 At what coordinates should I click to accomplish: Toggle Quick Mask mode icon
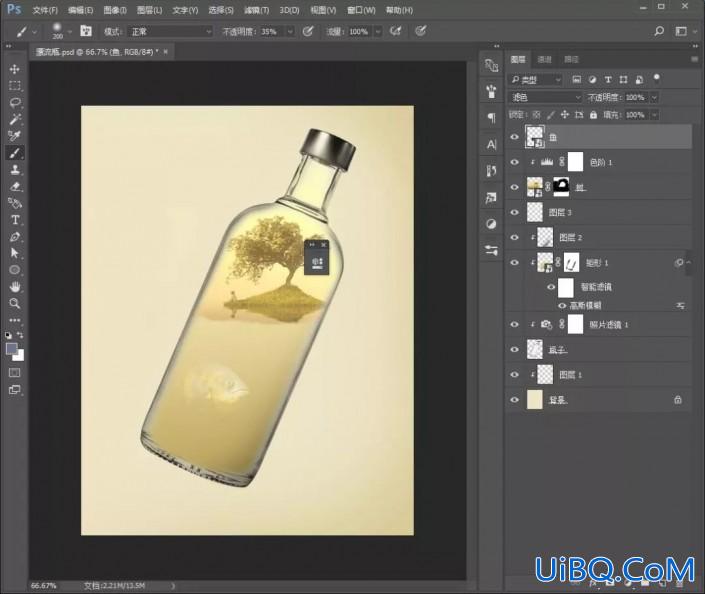(x=14, y=373)
